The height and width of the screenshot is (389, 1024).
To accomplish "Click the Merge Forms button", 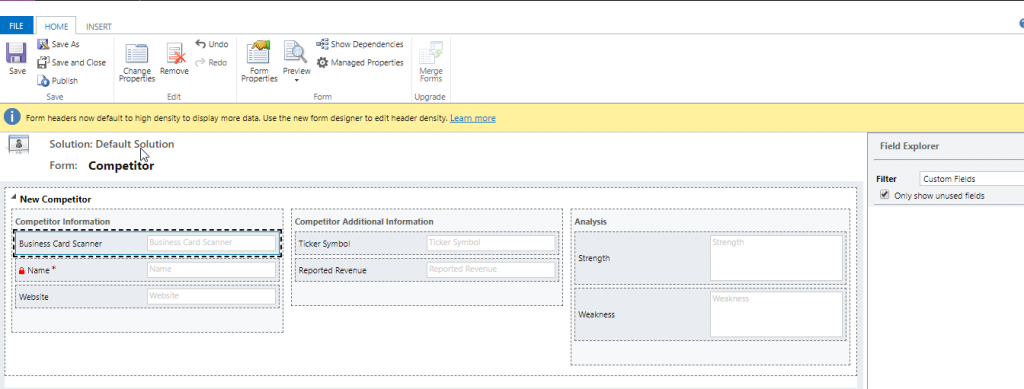I will (430, 62).
